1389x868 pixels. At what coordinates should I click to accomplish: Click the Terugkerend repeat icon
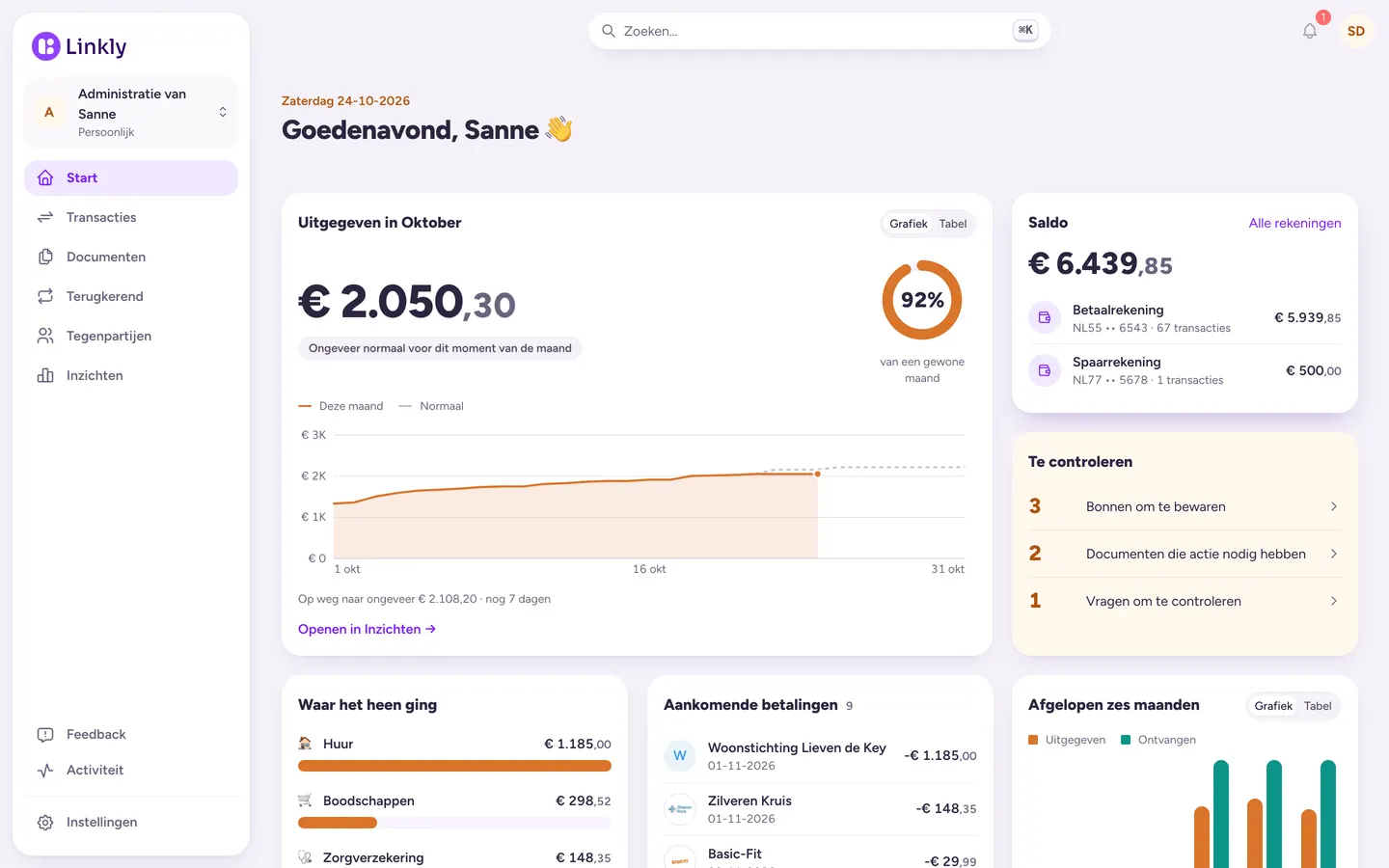point(45,296)
